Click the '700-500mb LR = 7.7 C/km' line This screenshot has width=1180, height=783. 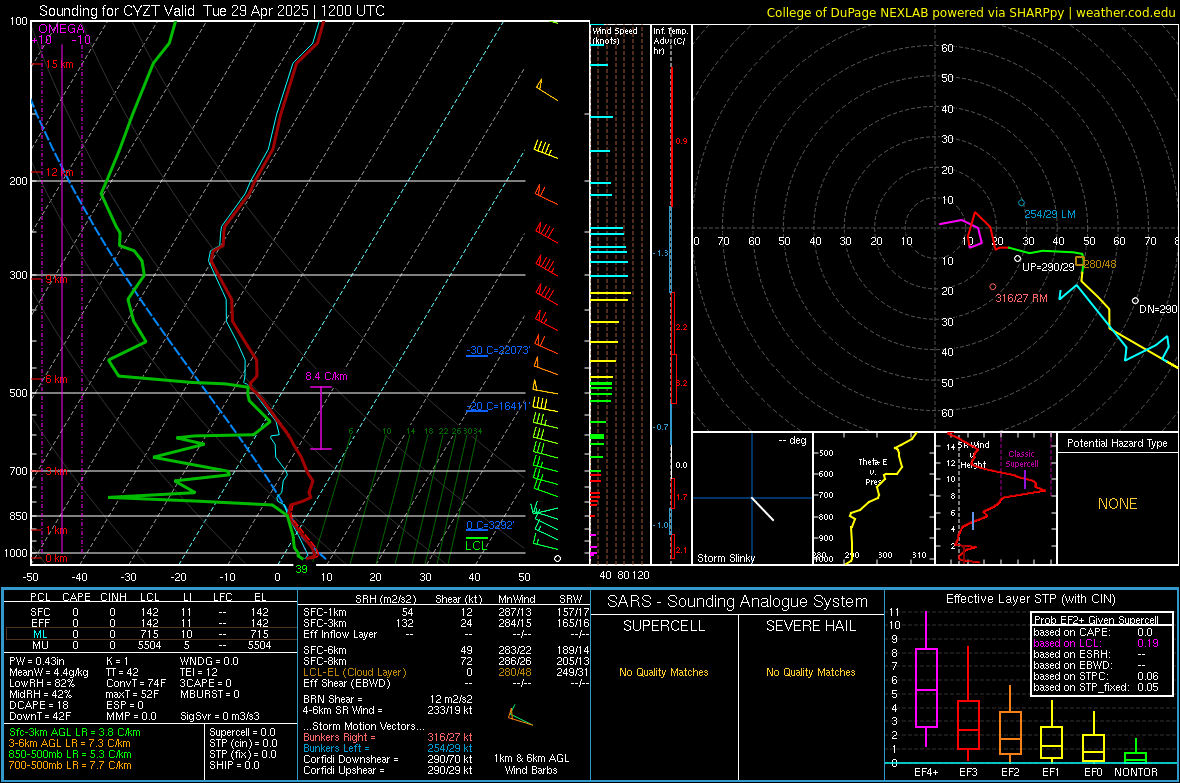(70, 765)
